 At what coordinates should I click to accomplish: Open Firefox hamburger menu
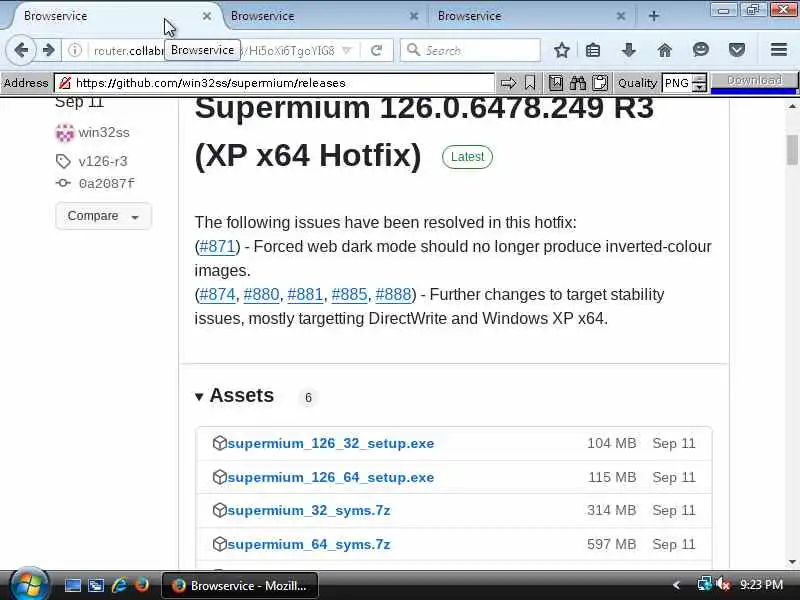779,50
